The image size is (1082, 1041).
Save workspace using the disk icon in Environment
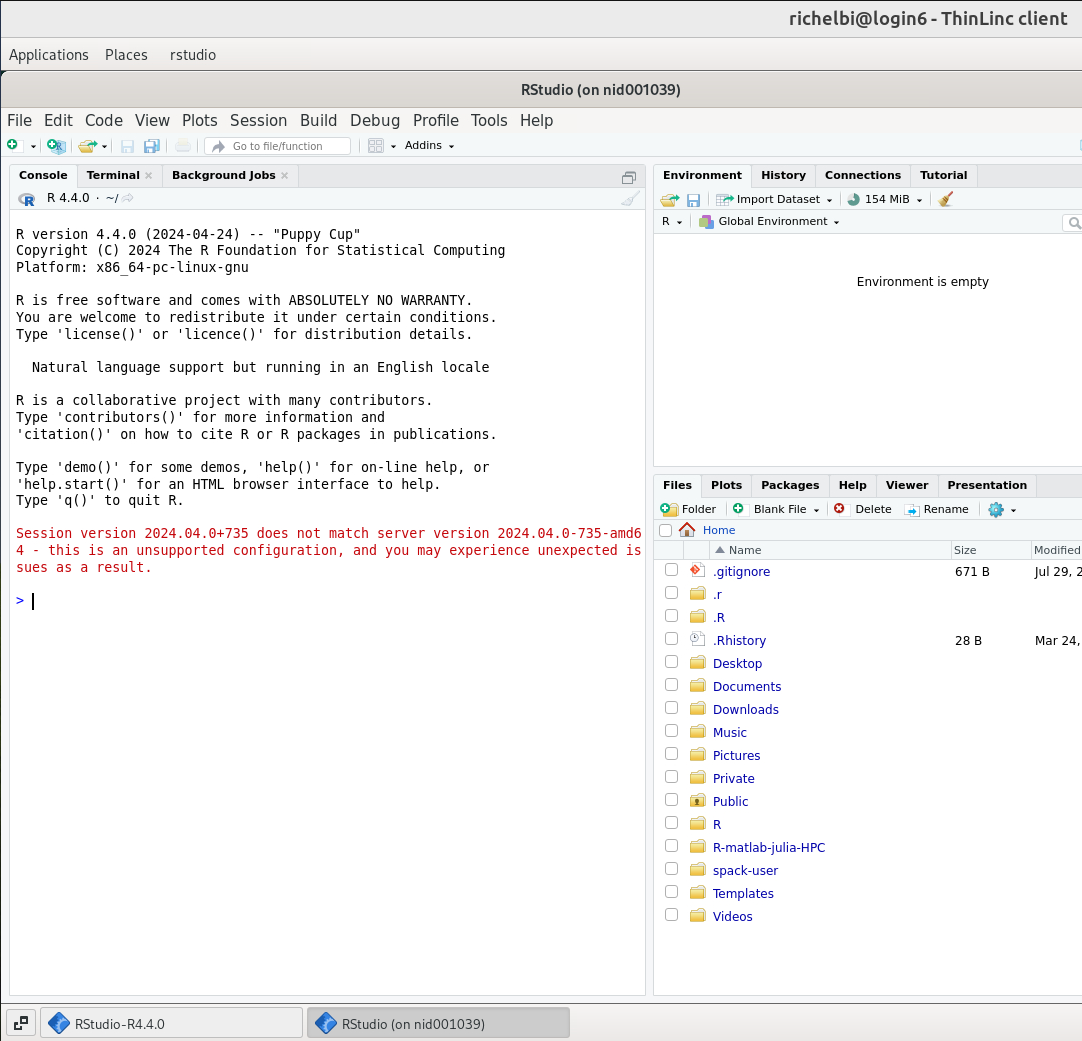click(x=693, y=199)
